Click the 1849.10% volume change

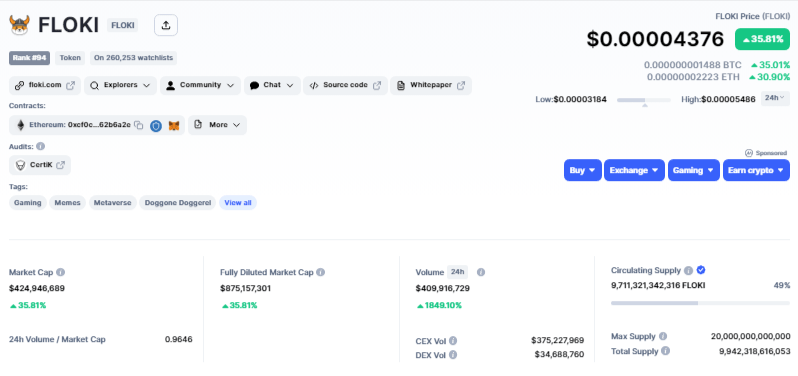(x=439, y=306)
